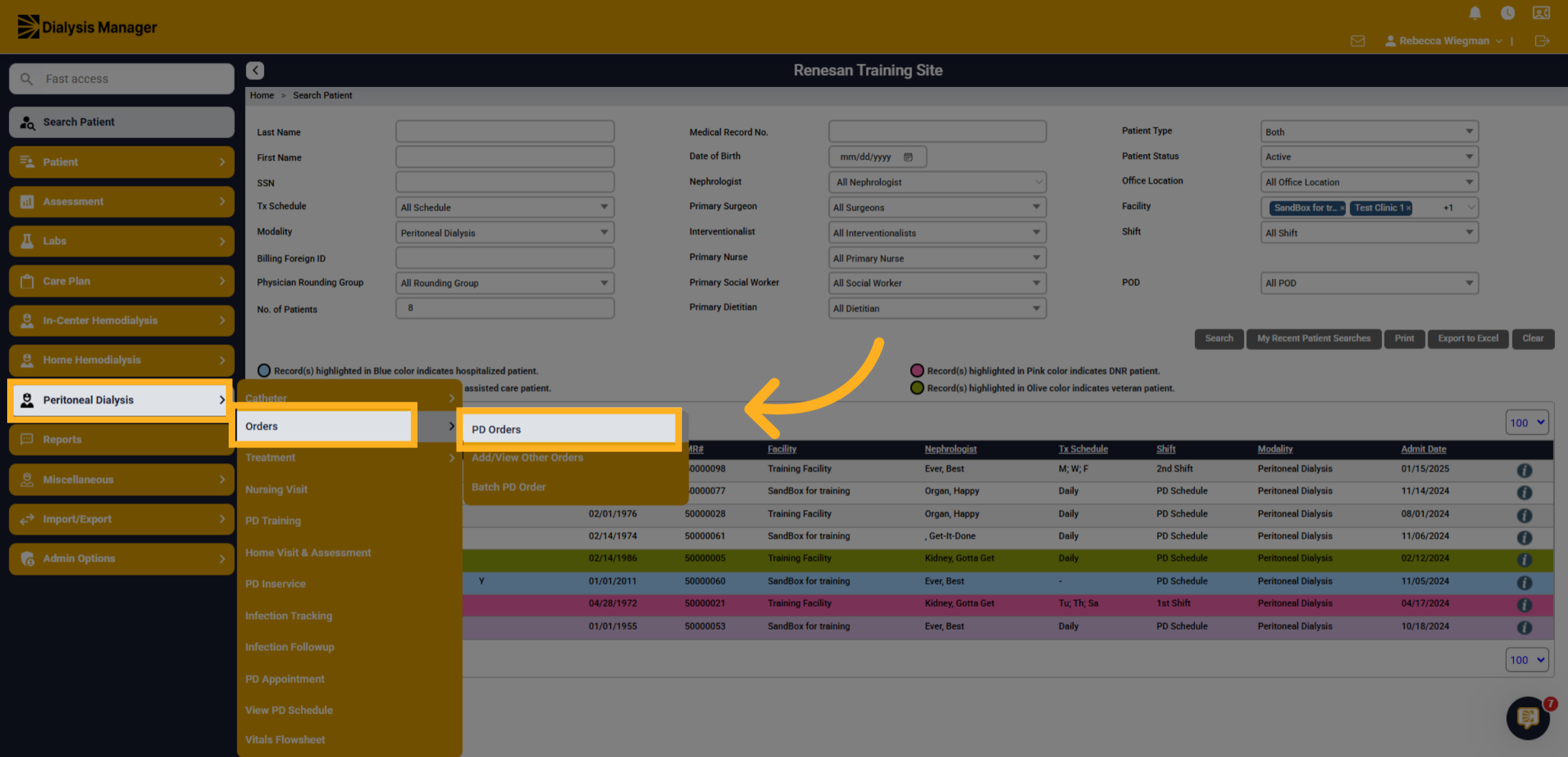Open the Modality dropdown
This screenshot has height=757, width=1568.
504,233
